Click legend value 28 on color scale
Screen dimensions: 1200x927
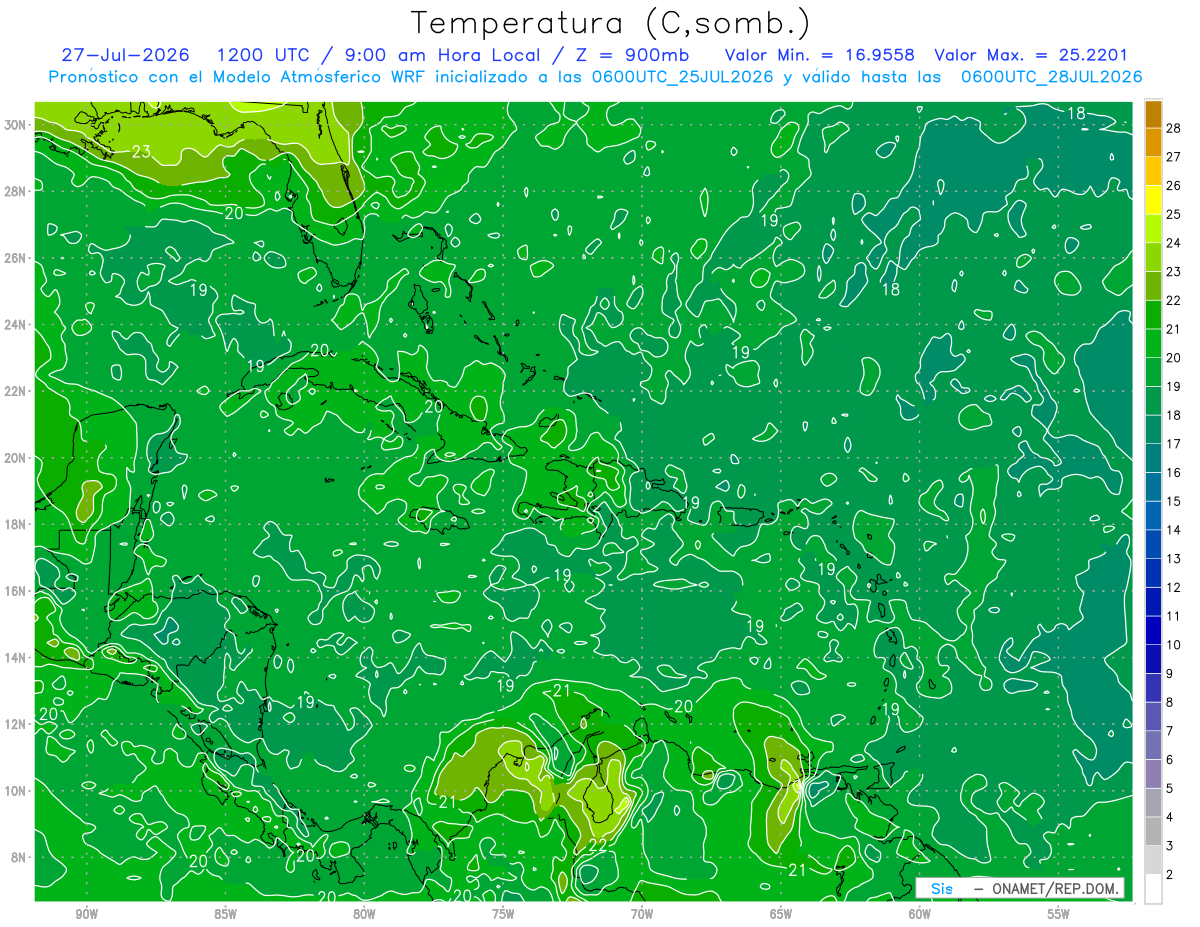coord(1174,129)
